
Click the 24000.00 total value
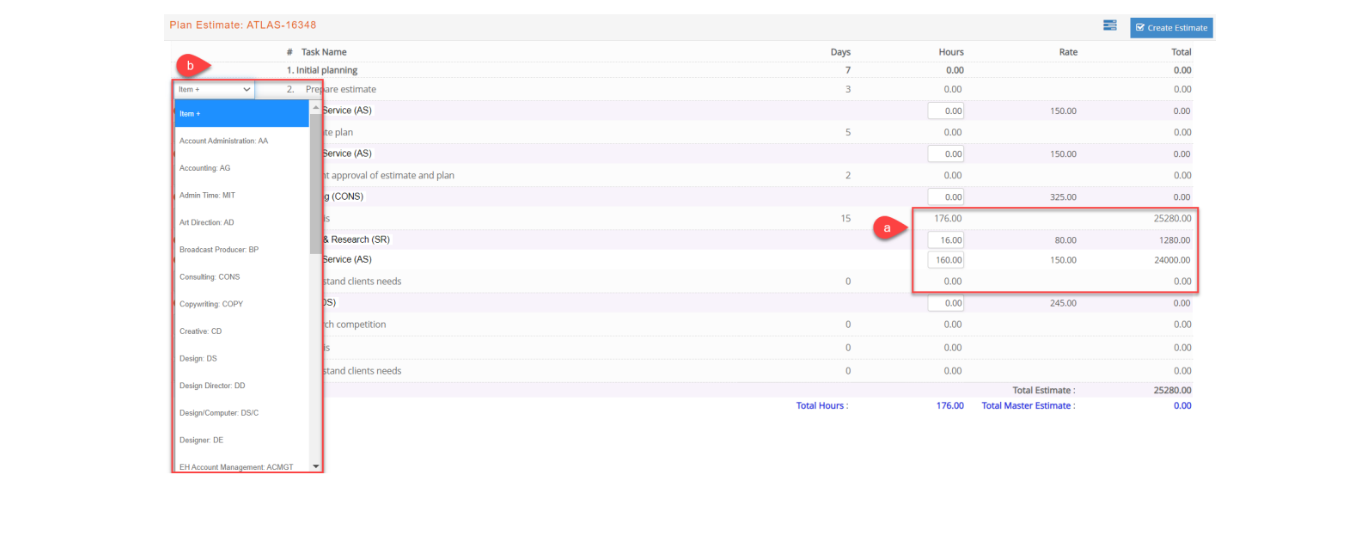point(1171,260)
